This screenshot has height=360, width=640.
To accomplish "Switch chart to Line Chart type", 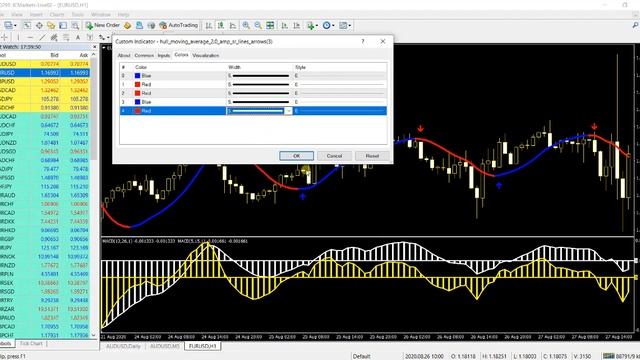I will [x=233, y=25].
